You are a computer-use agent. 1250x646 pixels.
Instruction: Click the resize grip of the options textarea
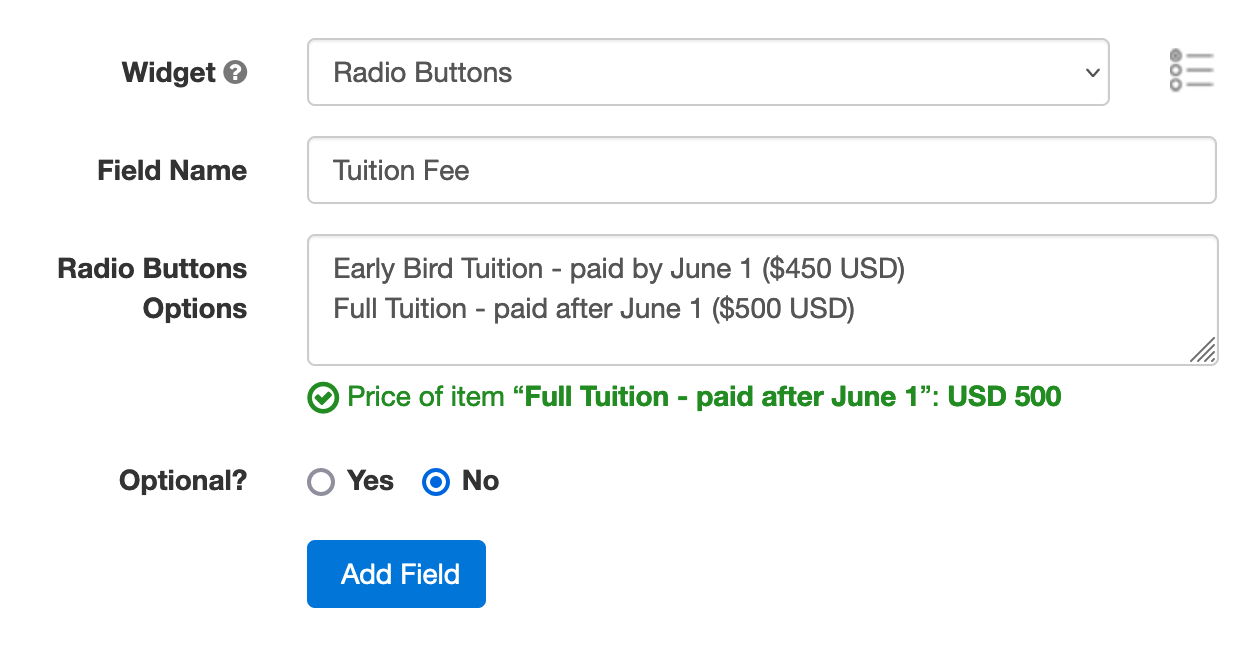coord(1203,349)
